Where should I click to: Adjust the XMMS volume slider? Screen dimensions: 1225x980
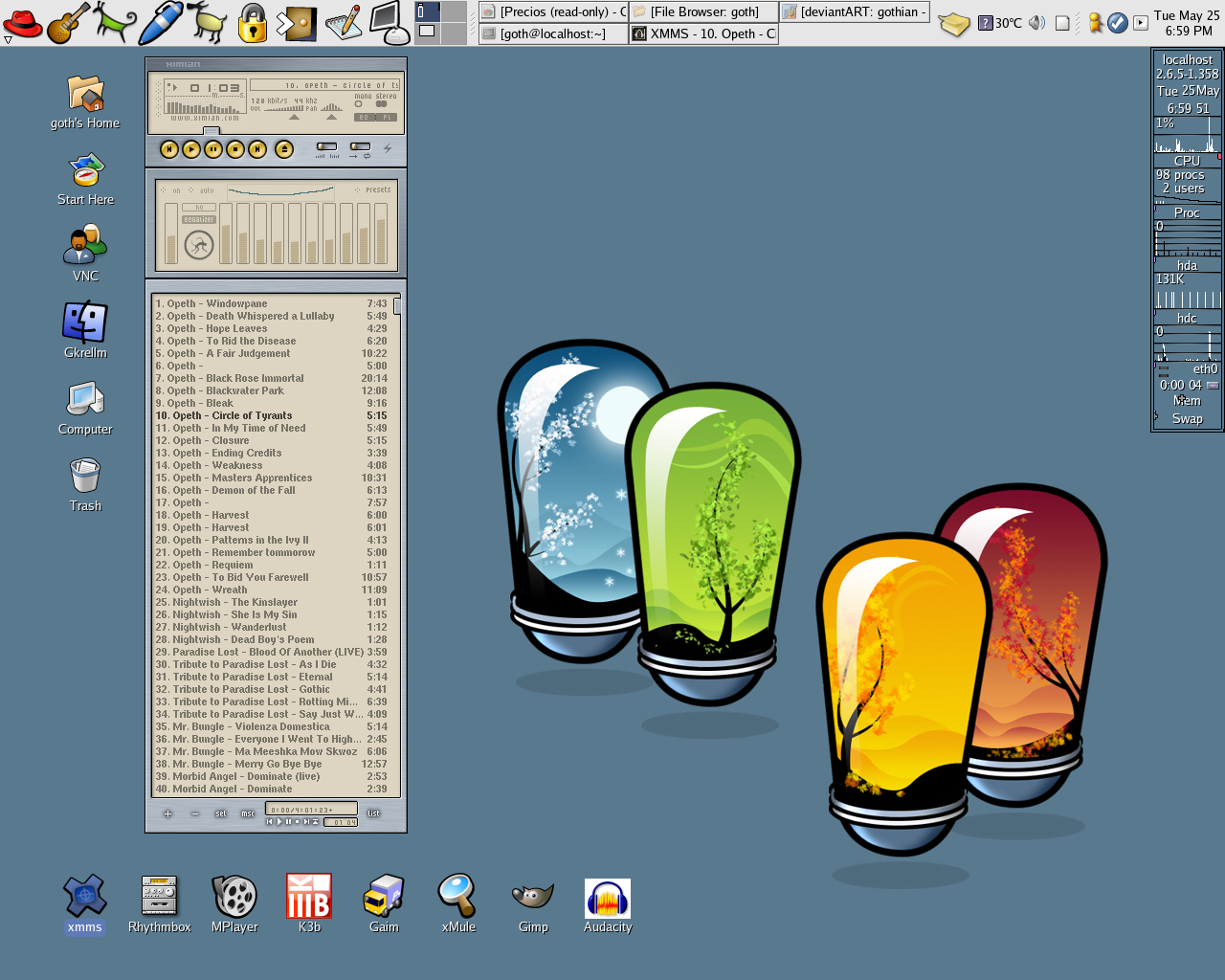(x=294, y=117)
